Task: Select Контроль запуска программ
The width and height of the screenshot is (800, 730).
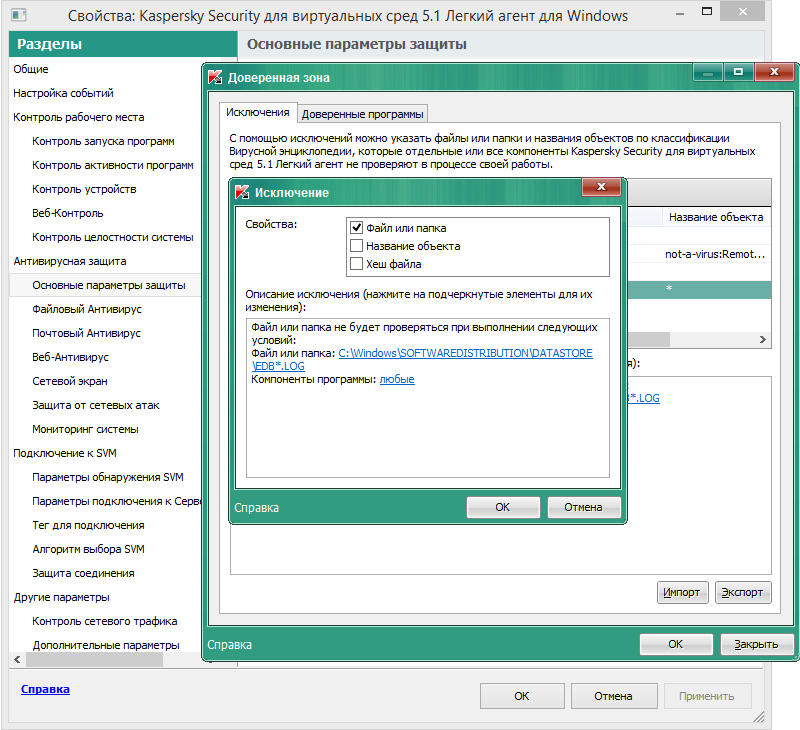Action: click(x=103, y=141)
